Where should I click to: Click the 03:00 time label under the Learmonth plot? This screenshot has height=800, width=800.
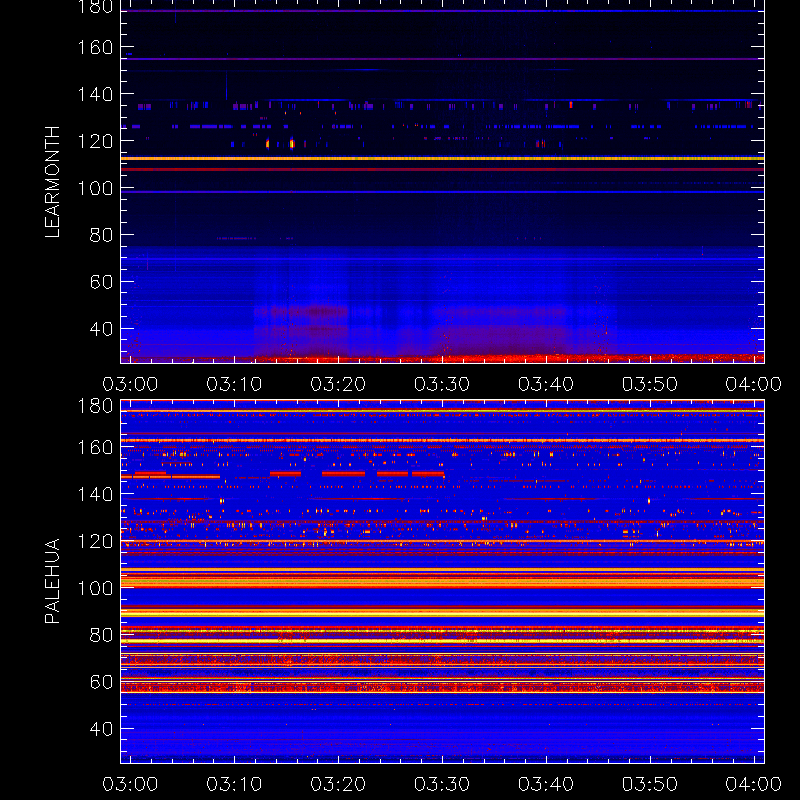tap(130, 384)
